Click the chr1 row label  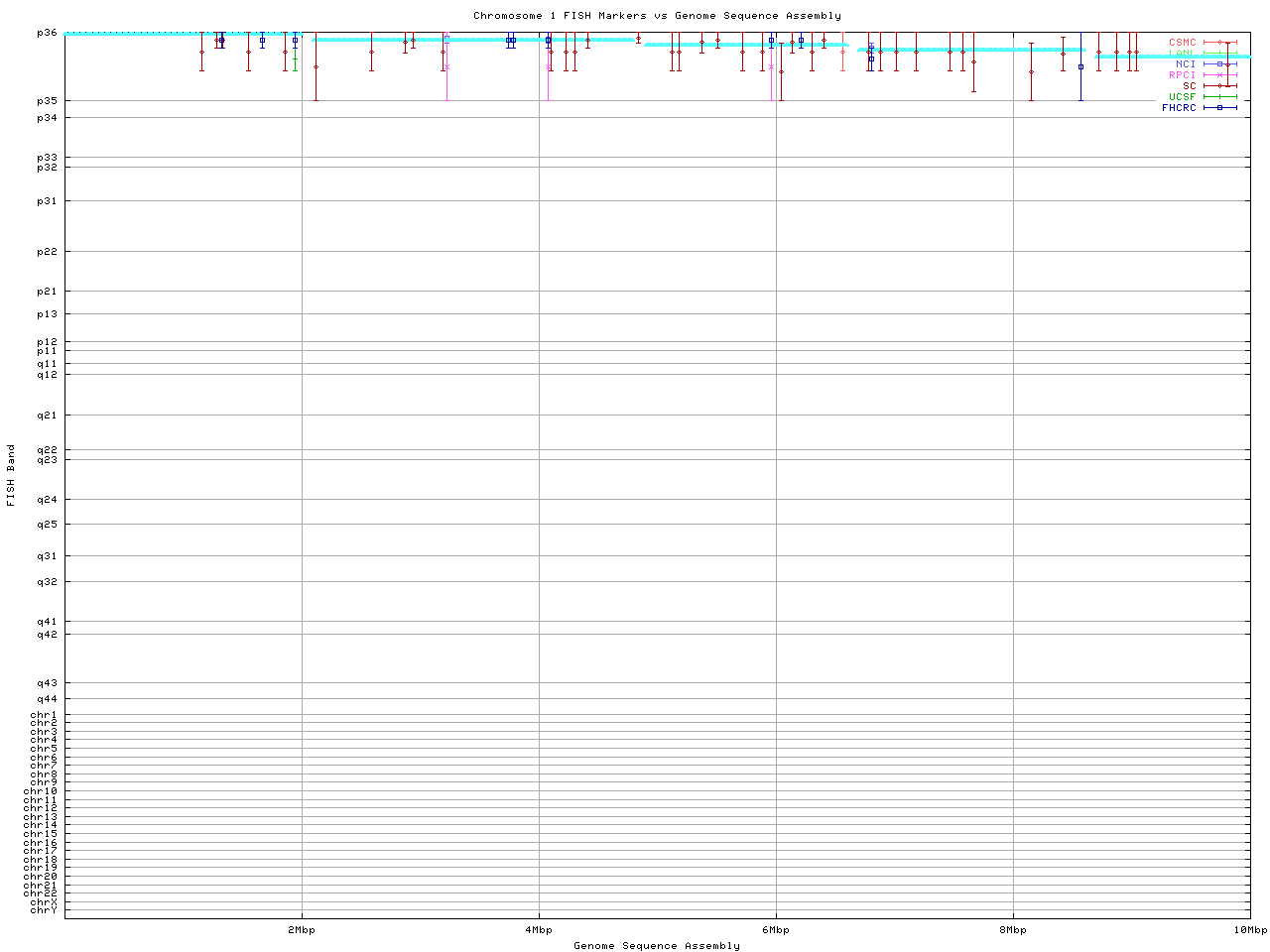44,715
